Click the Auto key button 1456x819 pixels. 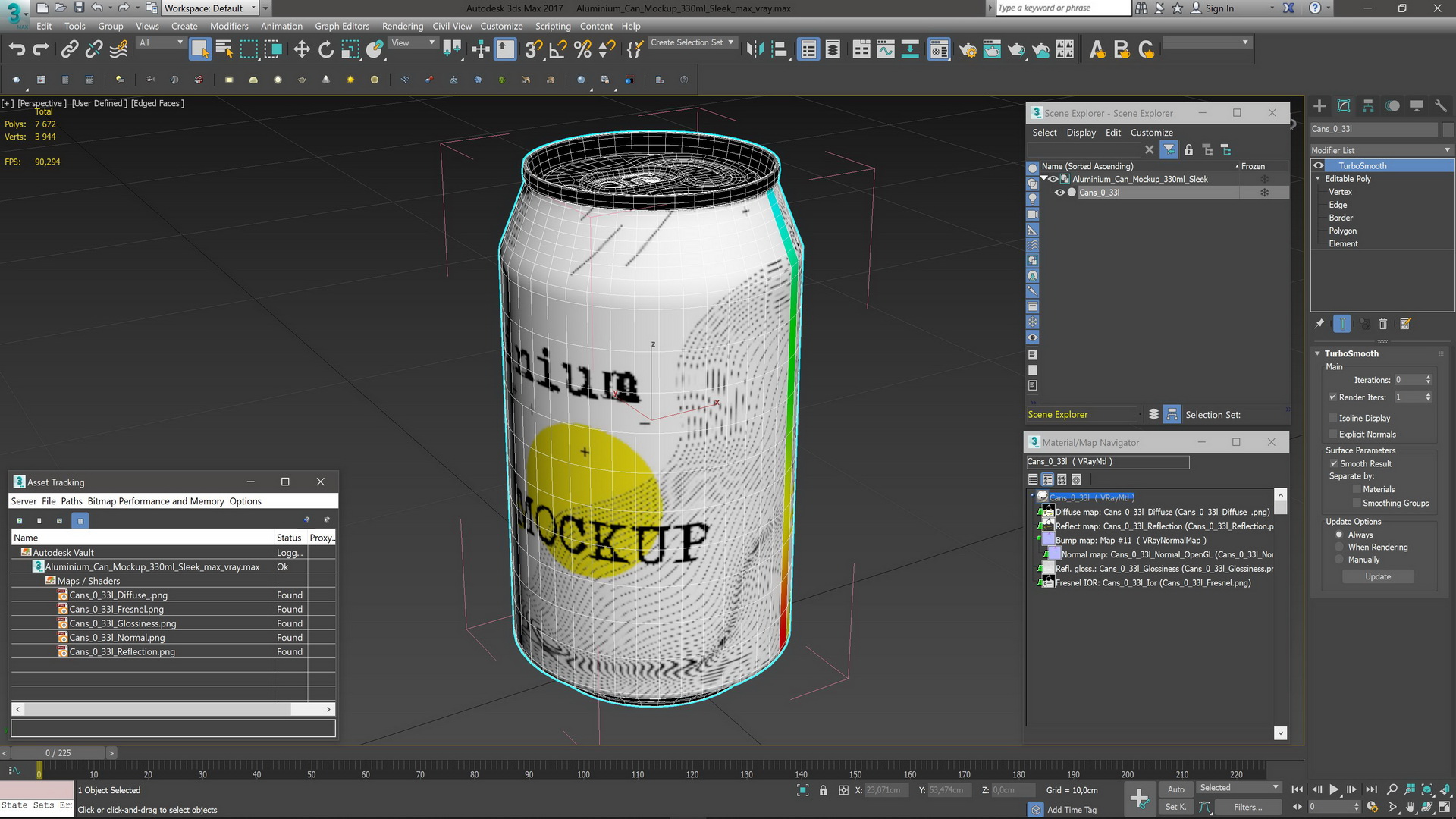pyautogui.click(x=1175, y=789)
